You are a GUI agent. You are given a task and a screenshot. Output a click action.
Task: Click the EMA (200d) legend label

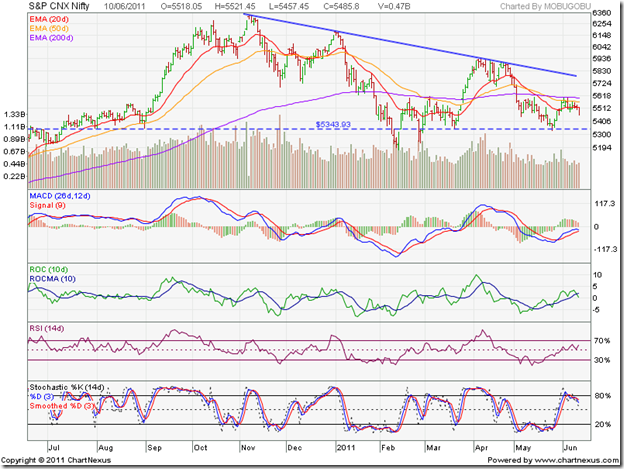[x=51, y=38]
